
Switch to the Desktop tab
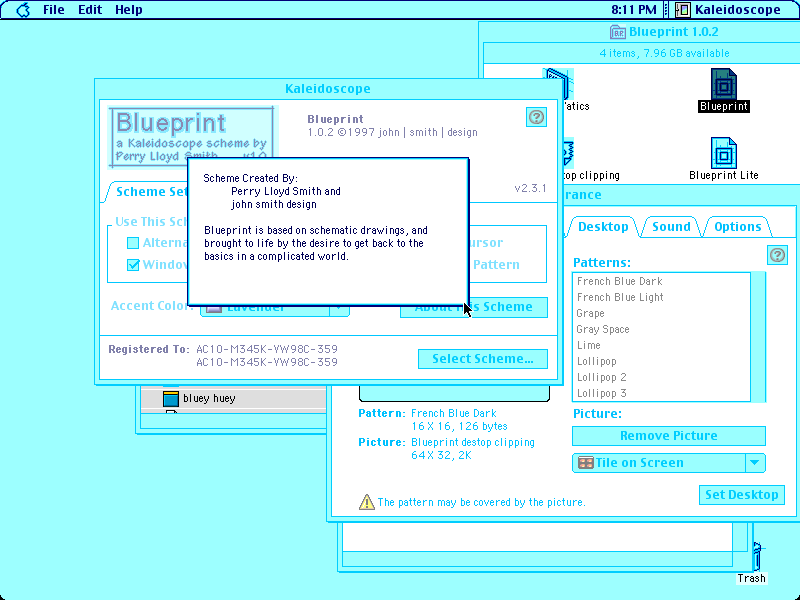[603, 227]
